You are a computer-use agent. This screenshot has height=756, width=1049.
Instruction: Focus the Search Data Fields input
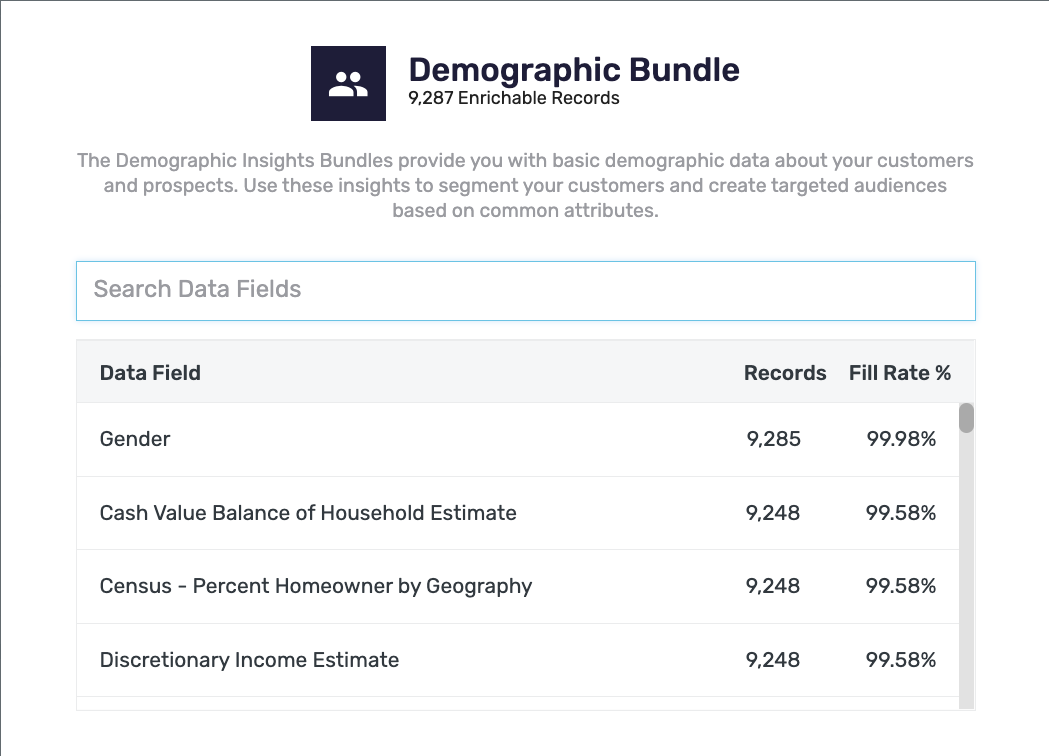pos(526,291)
